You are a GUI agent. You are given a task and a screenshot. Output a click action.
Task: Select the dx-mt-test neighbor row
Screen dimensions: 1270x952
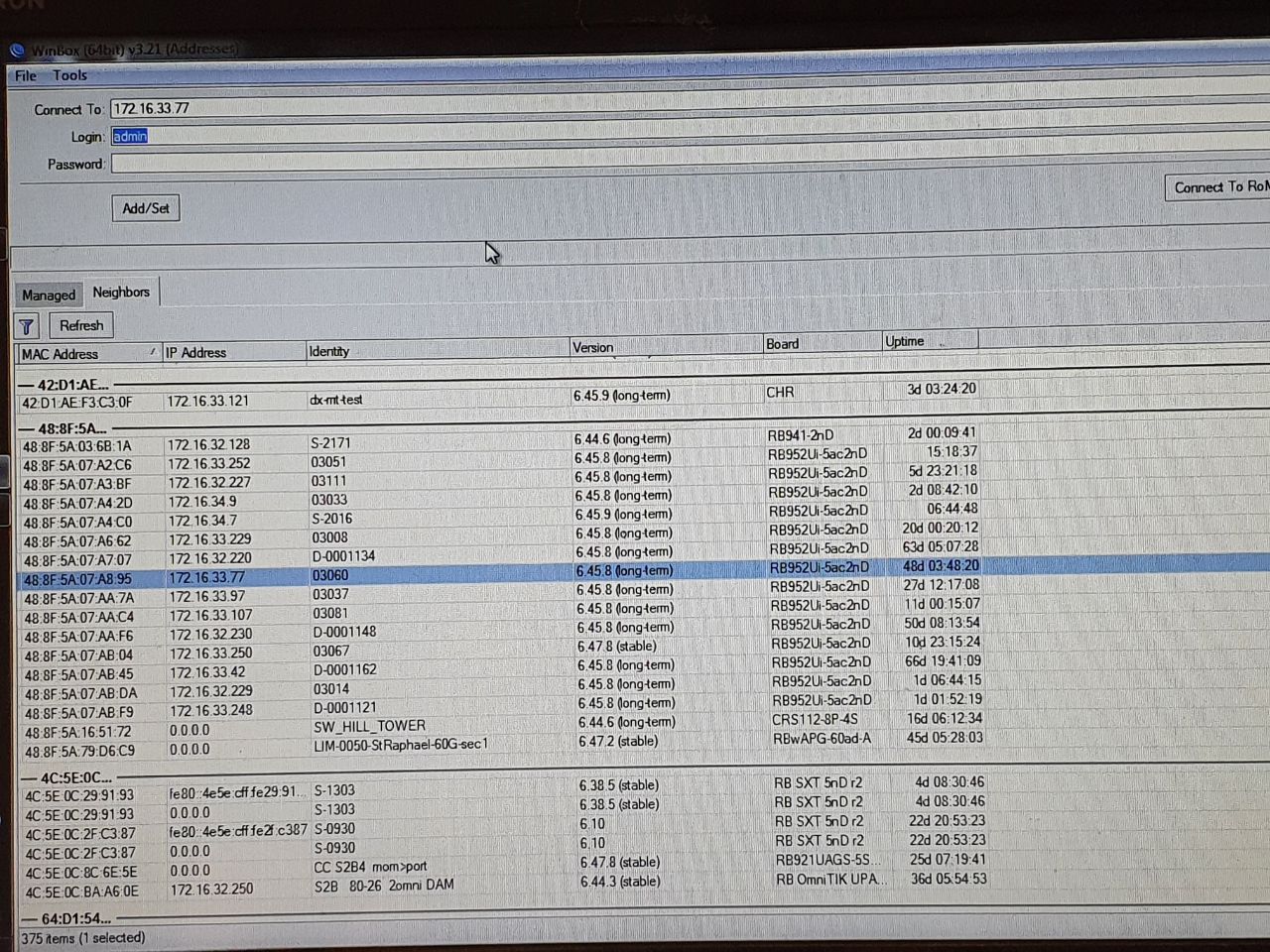[335, 401]
